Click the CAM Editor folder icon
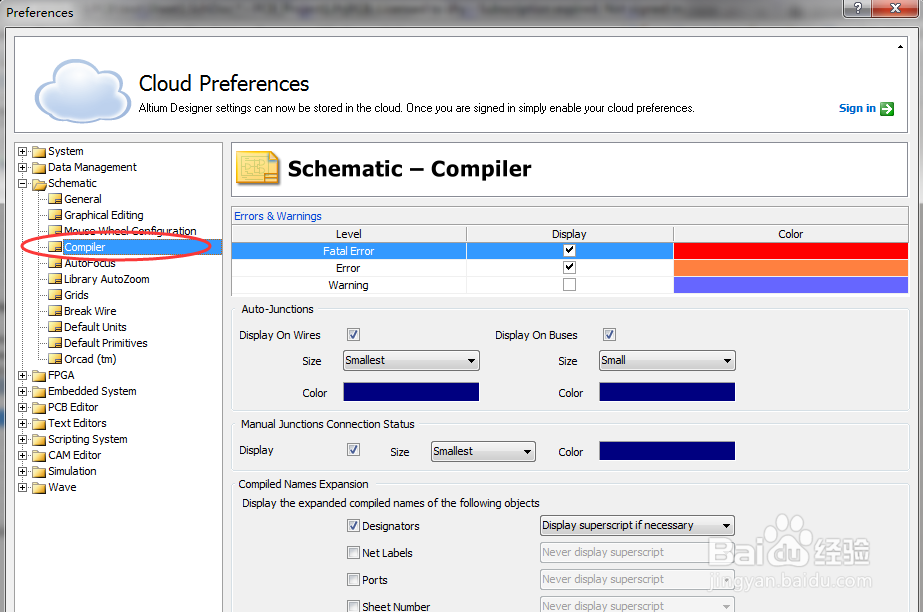Viewport: 923px width, 612px height. pyautogui.click(x=39, y=455)
